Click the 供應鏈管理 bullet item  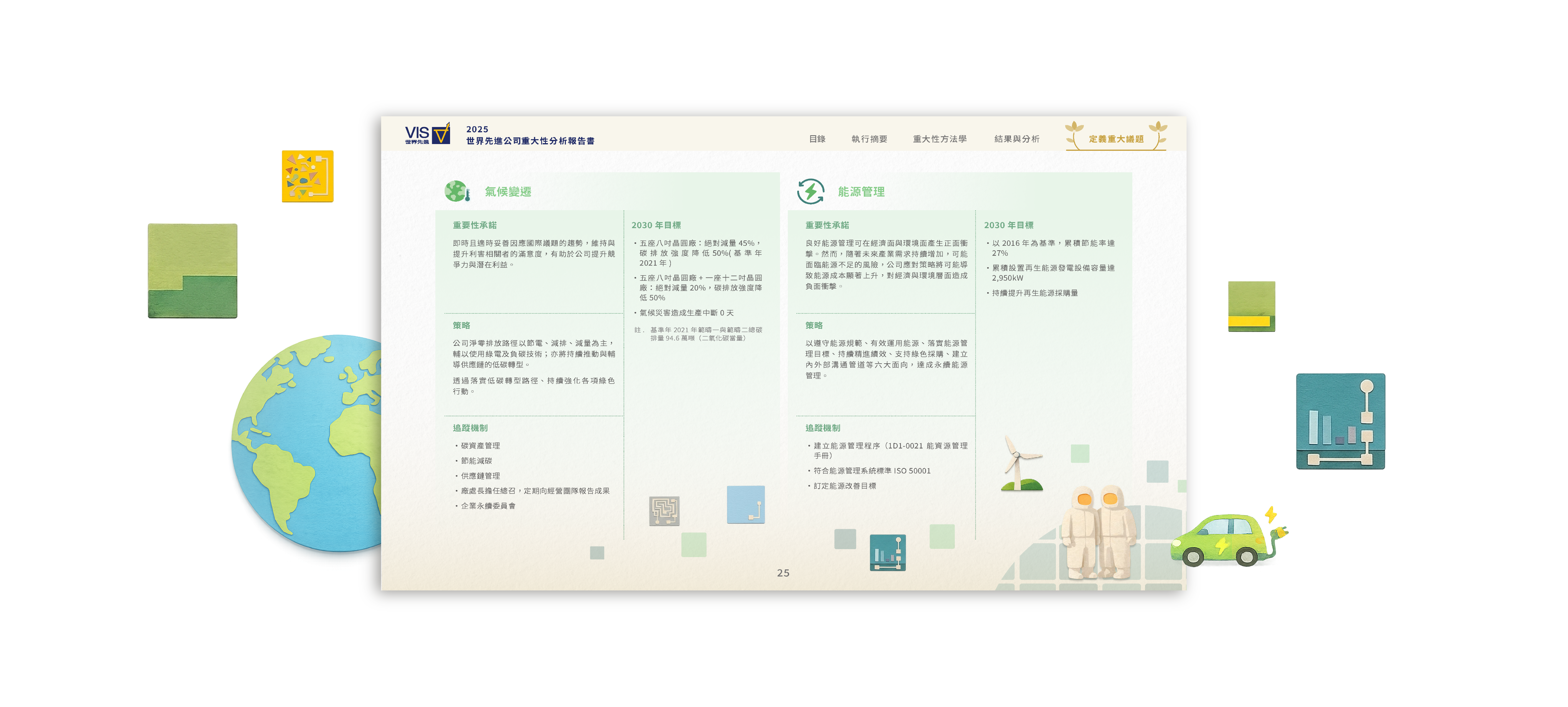click(x=480, y=476)
